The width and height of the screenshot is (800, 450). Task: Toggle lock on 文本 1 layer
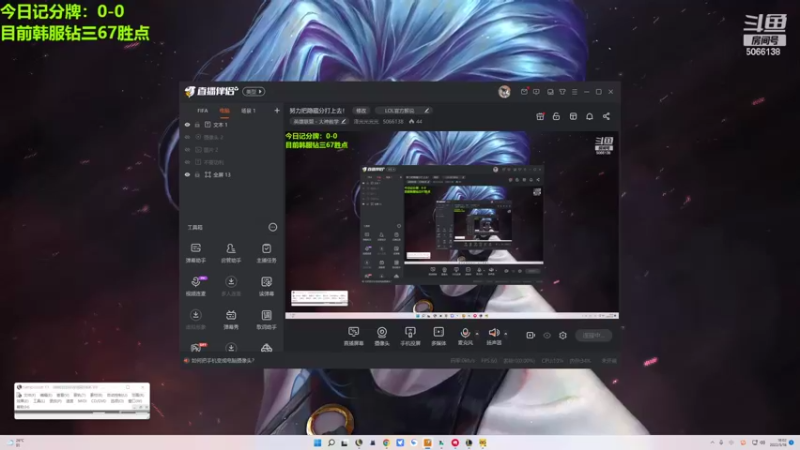coord(197,124)
